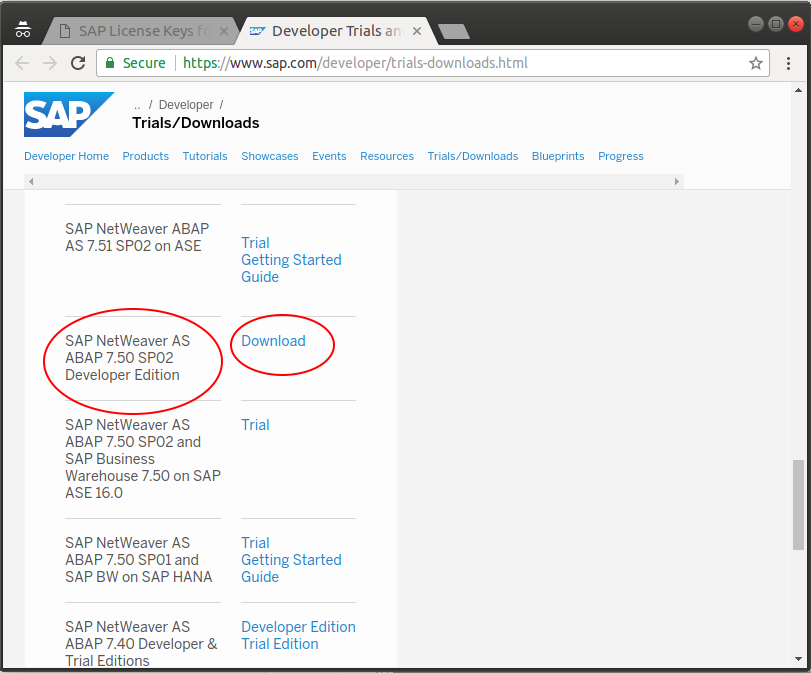
Task: Bookmark this page with the star icon
Action: [756, 63]
